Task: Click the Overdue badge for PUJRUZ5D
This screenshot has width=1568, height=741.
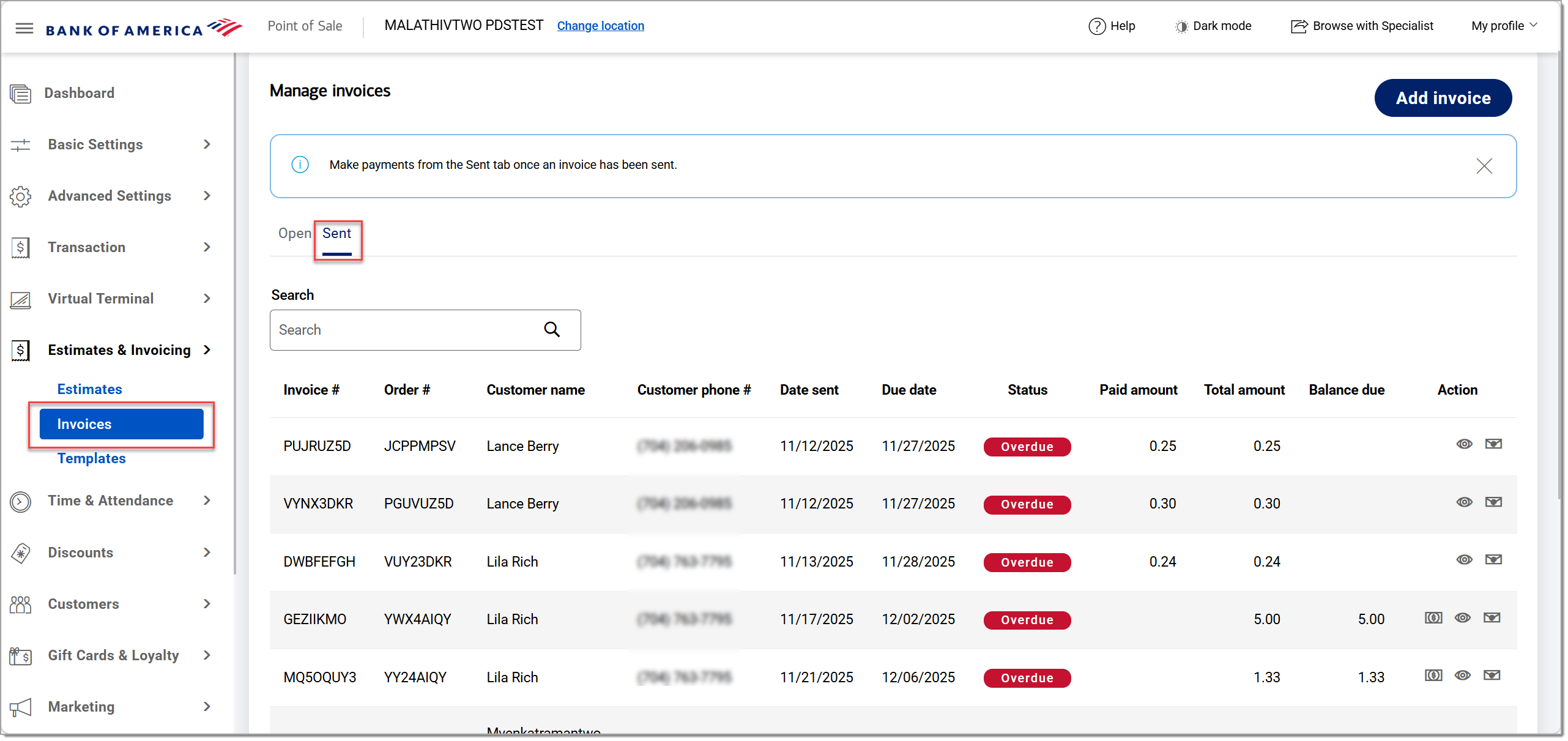Action: [1027, 447]
